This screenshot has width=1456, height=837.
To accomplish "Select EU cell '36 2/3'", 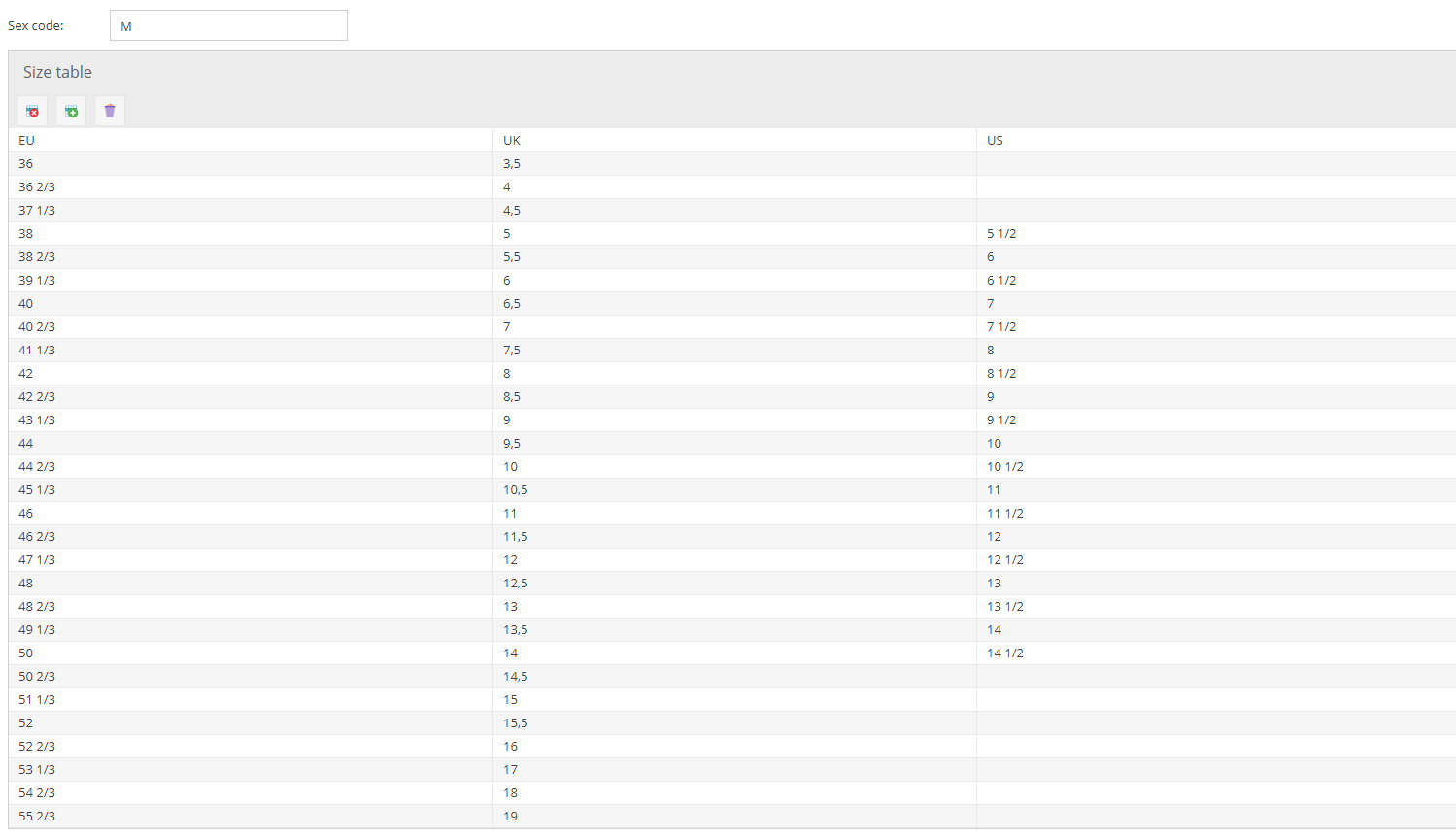I will point(251,186).
